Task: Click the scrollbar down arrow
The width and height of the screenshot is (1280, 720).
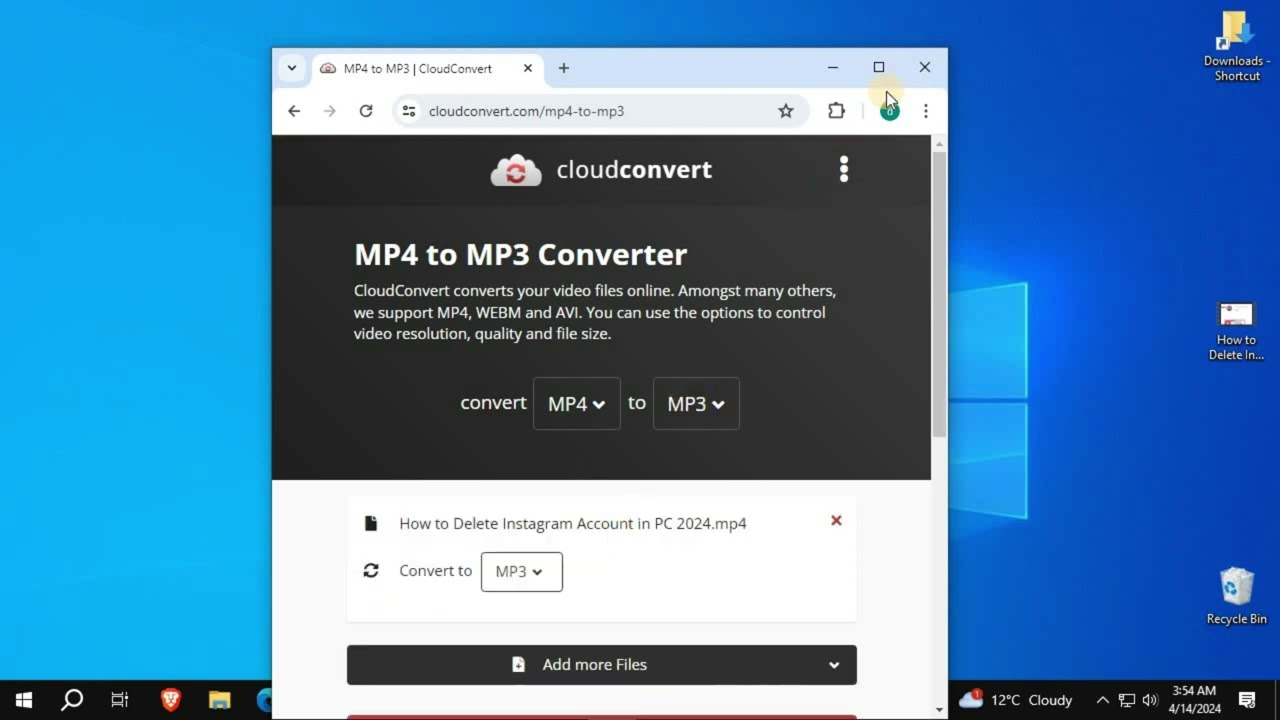Action: (x=939, y=710)
